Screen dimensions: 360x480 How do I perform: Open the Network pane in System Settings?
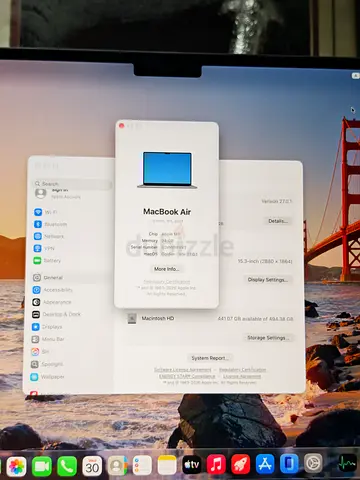pyautogui.click(x=49, y=236)
